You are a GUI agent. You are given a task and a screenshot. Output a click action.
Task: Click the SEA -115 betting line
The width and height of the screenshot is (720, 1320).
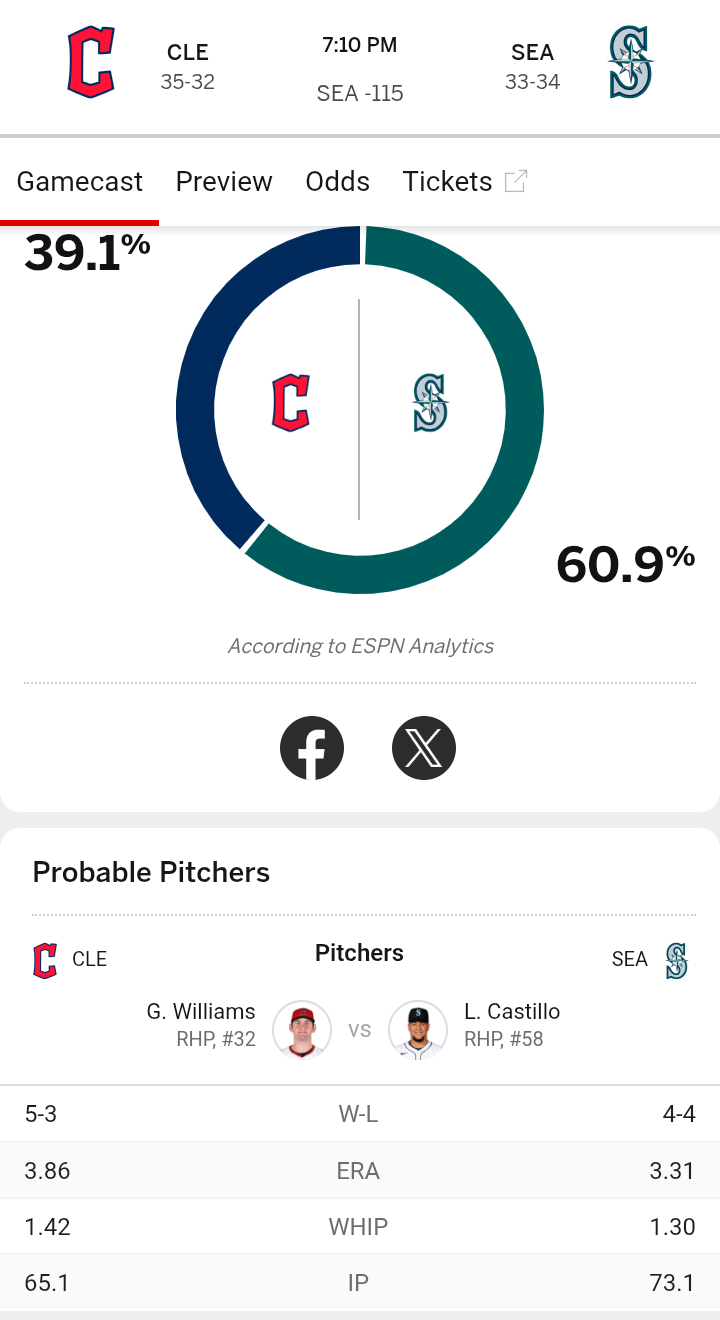360,94
